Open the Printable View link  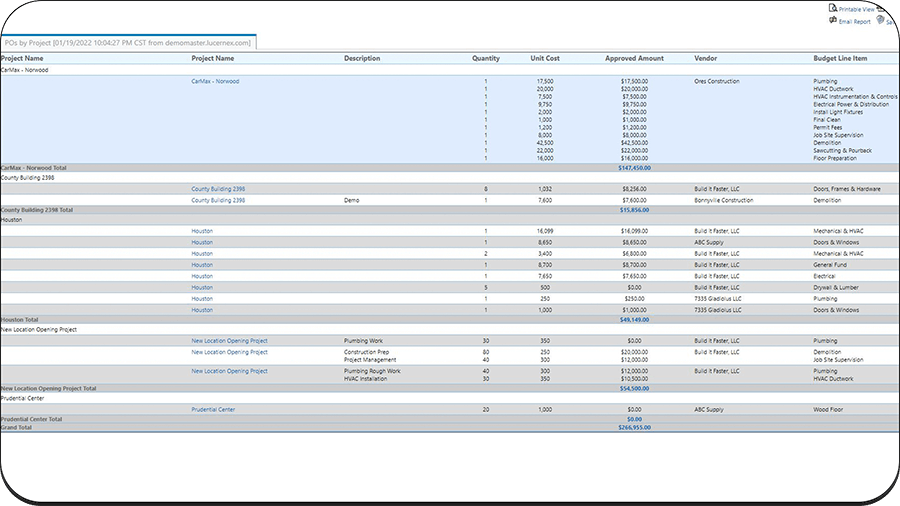click(x=857, y=9)
